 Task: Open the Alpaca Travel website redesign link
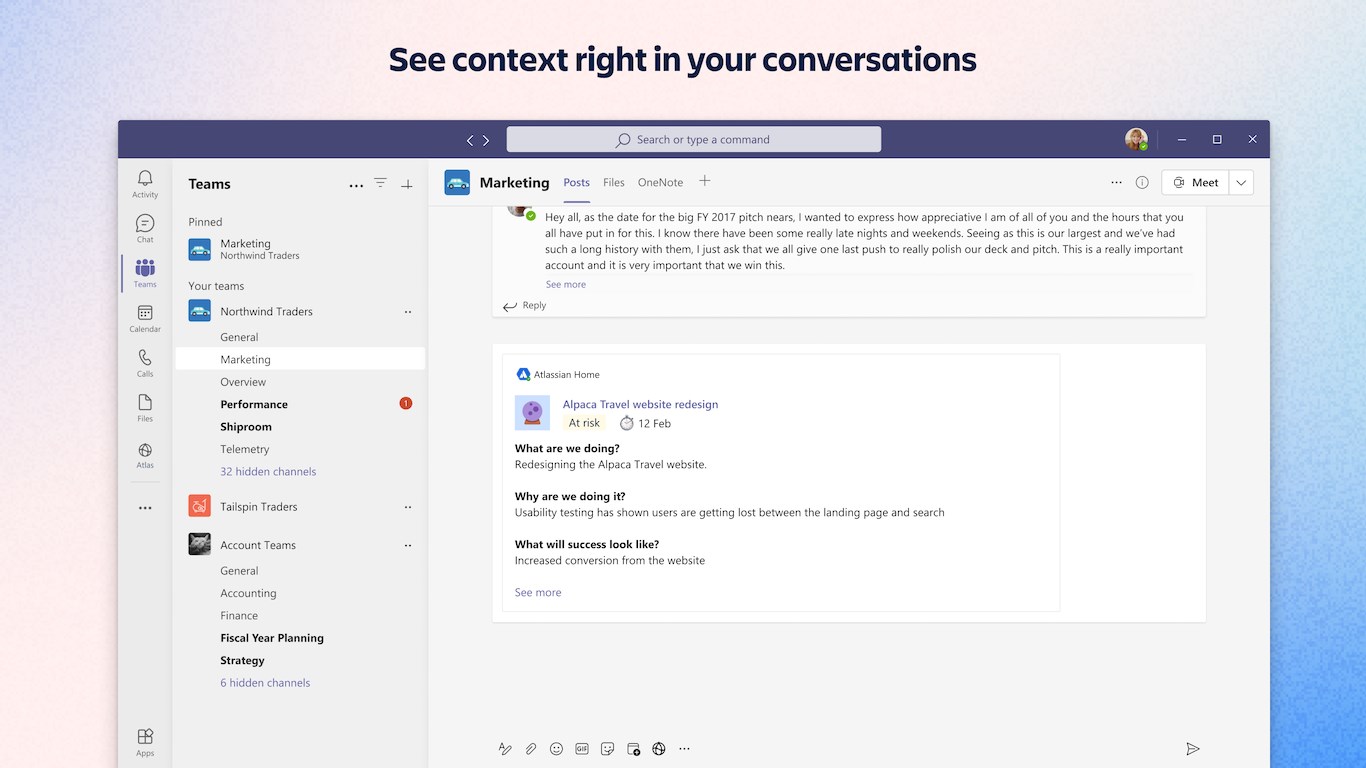(x=640, y=405)
